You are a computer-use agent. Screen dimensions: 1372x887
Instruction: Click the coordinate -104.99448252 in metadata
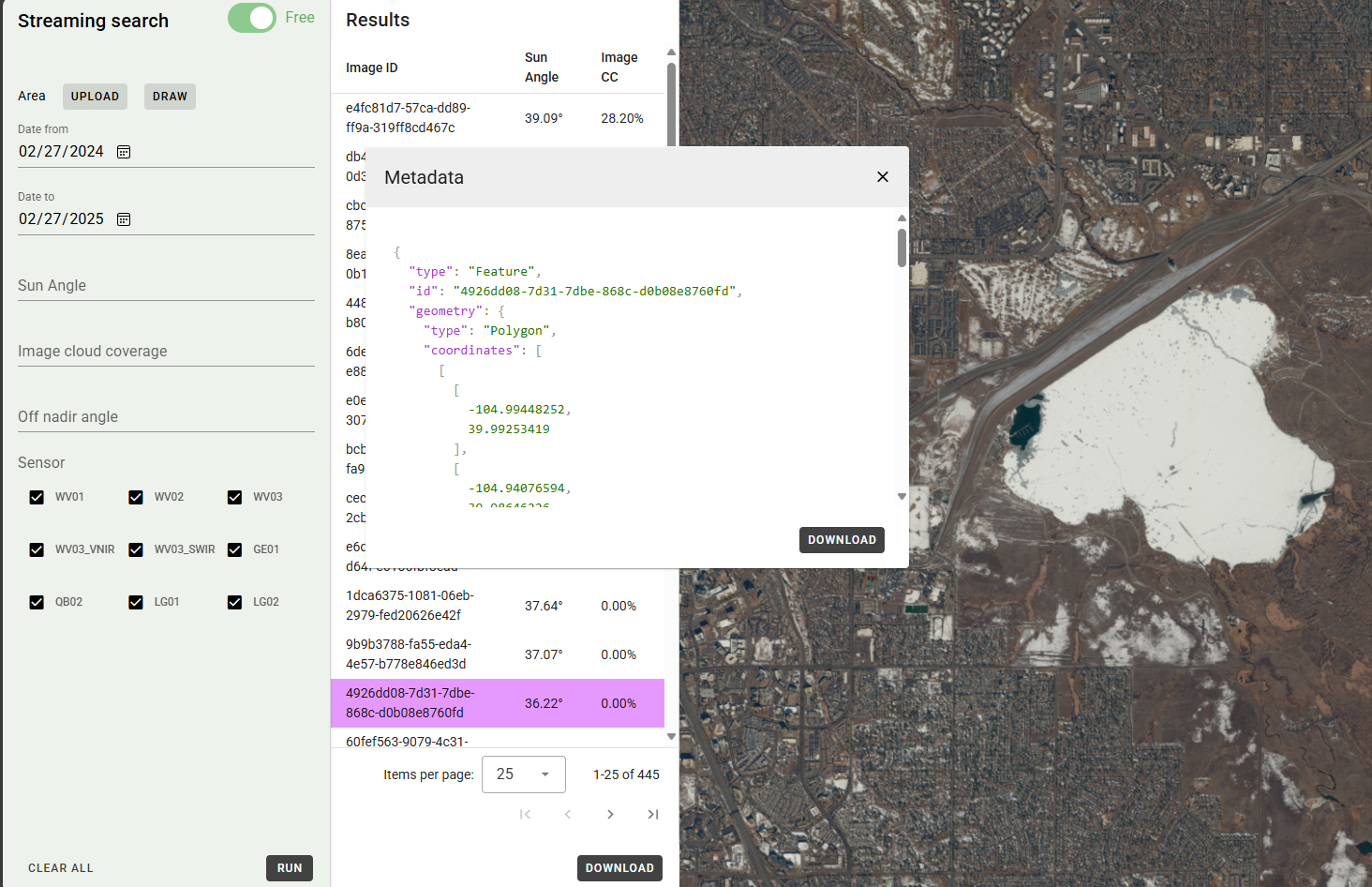click(516, 410)
